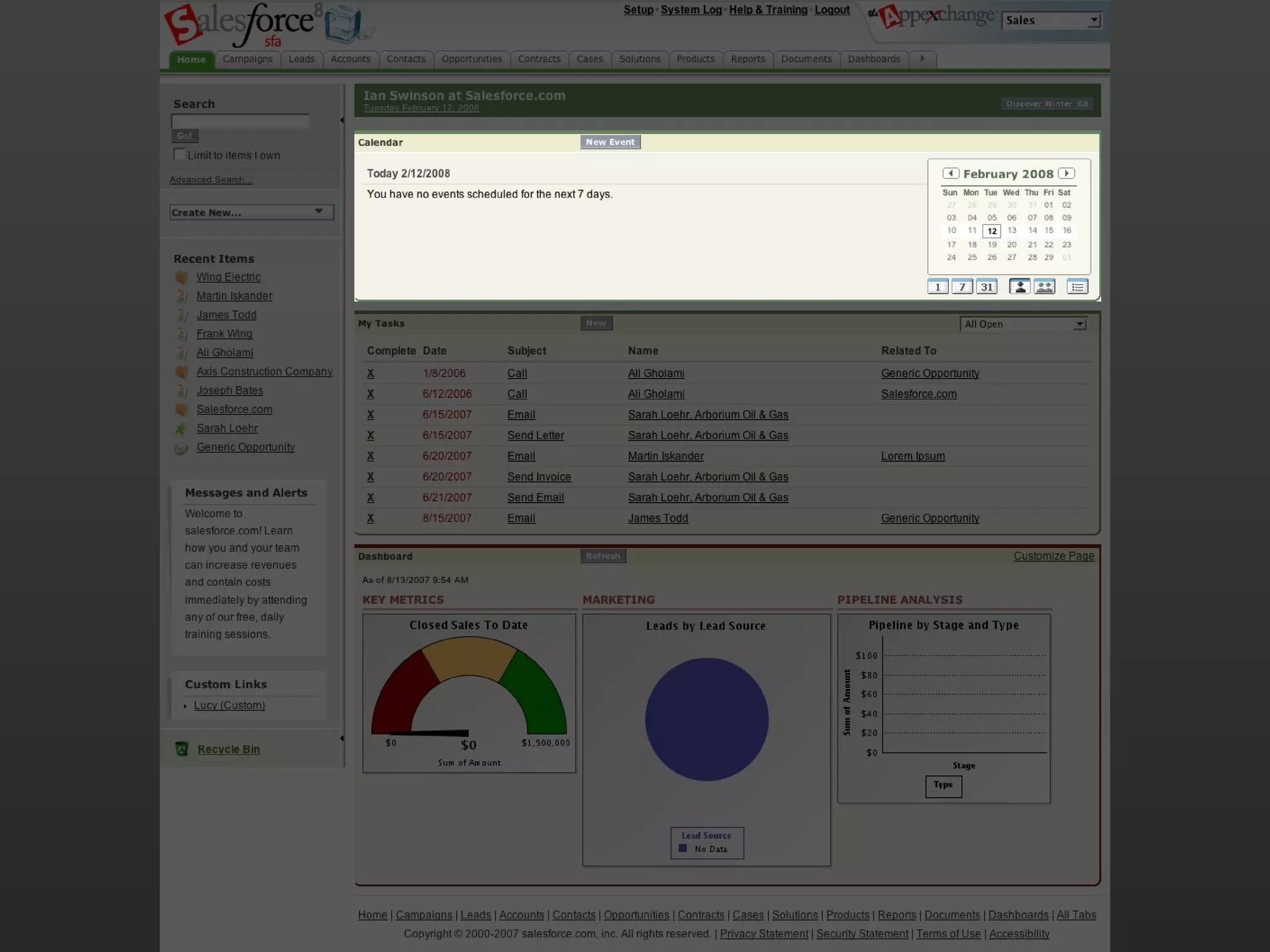Go to previous month in calendar
The image size is (1270, 952).
(951, 174)
